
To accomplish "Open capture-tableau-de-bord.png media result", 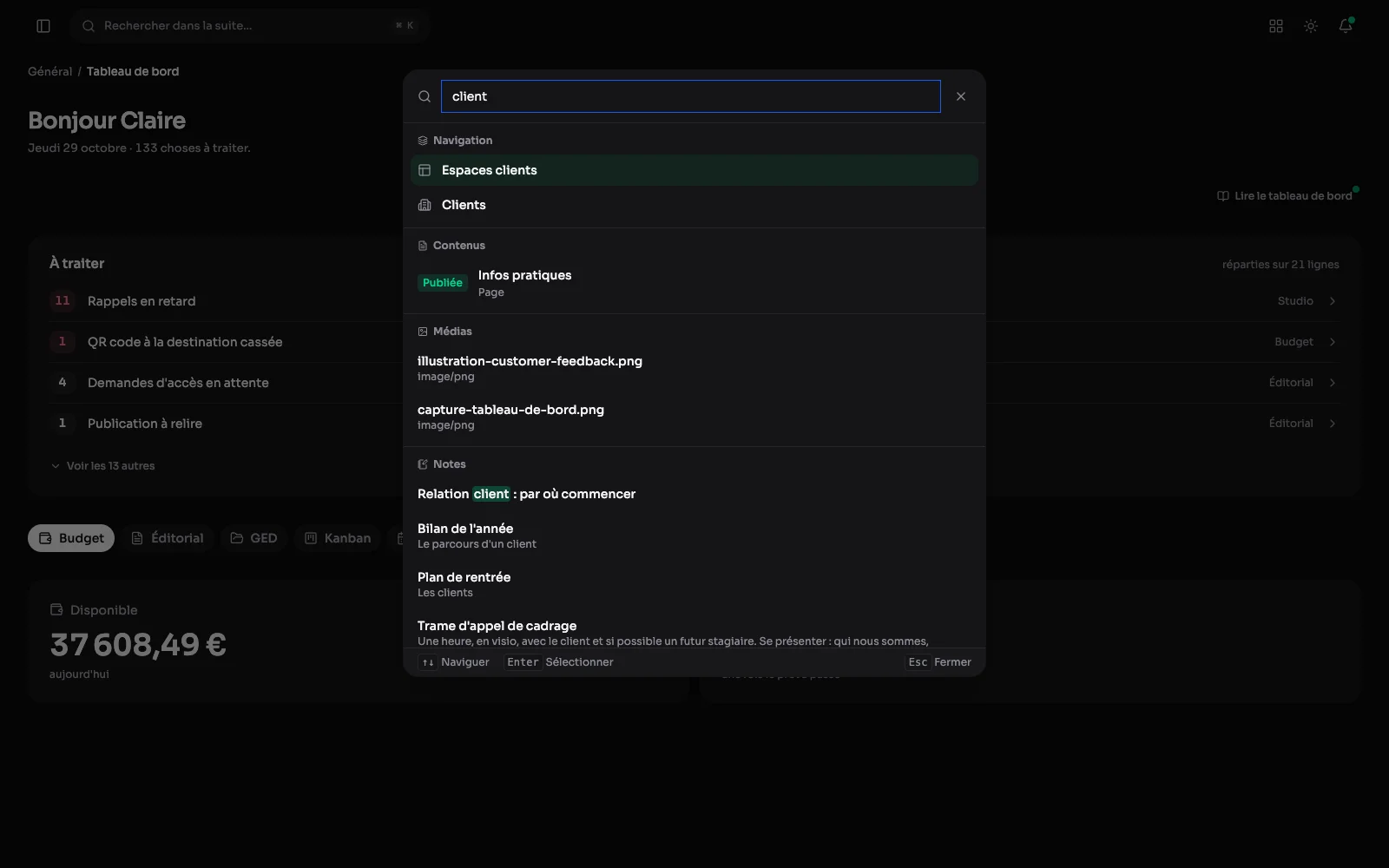I will [694, 417].
